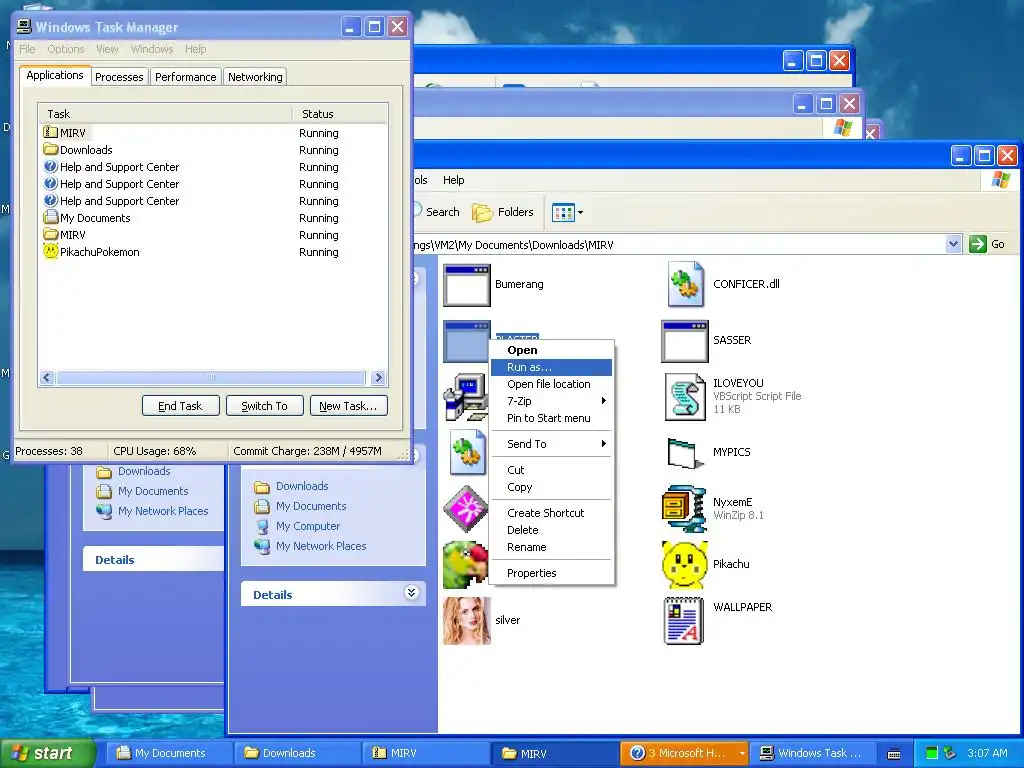Switch to the Networking tab
1024x768 pixels.
255,77
